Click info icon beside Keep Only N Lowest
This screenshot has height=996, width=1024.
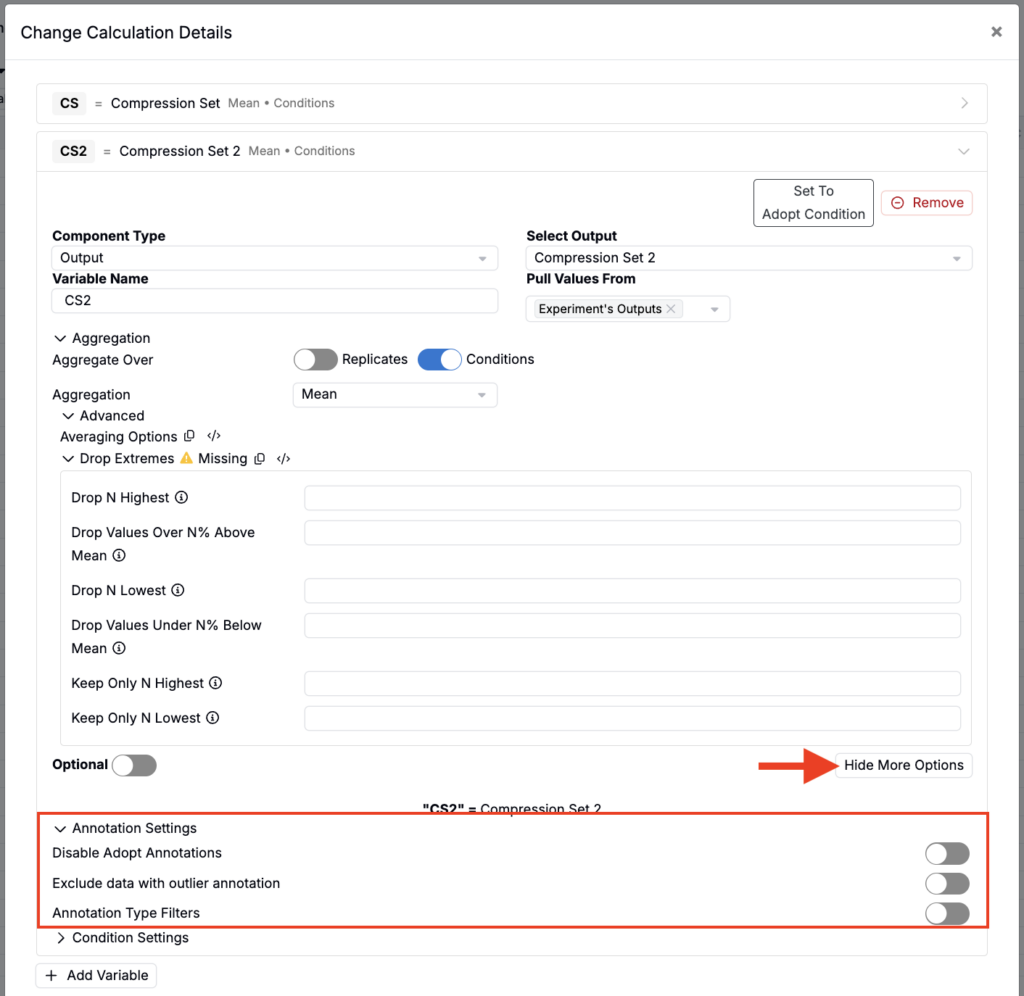tap(212, 718)
